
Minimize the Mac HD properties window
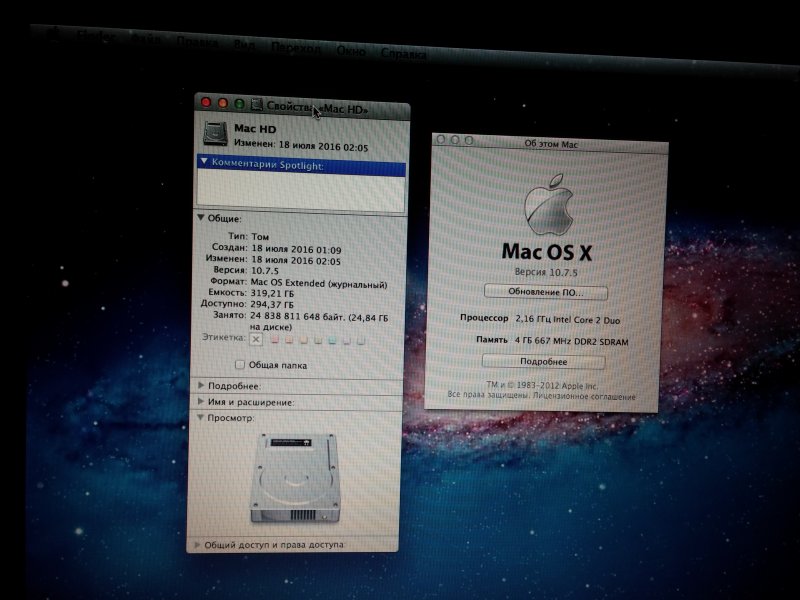[x=224, y=103]
